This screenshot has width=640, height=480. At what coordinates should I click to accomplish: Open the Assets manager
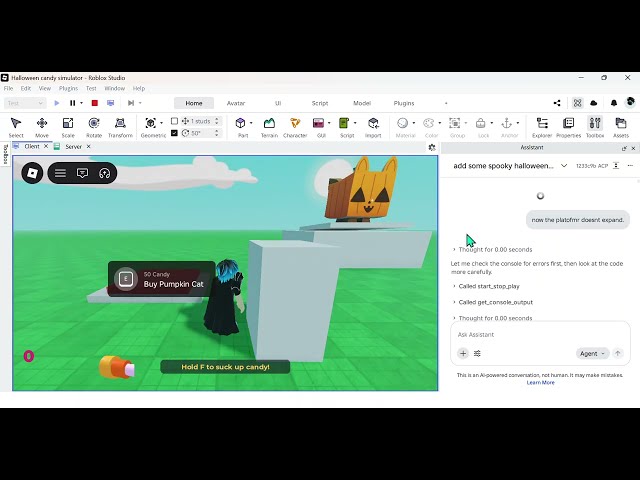621,127
